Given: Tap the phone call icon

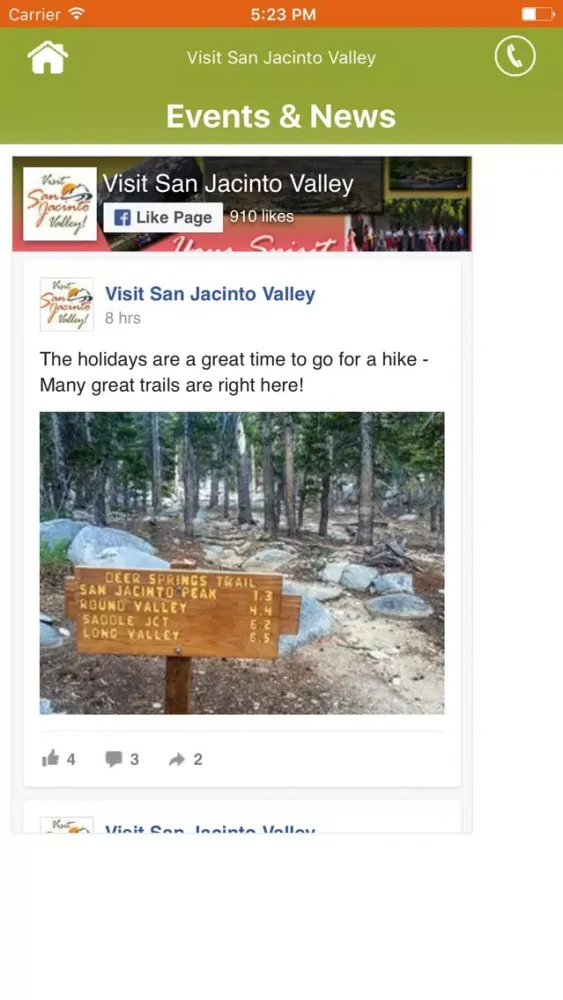Looking at the screenshot, I should (x=515, y=56).
